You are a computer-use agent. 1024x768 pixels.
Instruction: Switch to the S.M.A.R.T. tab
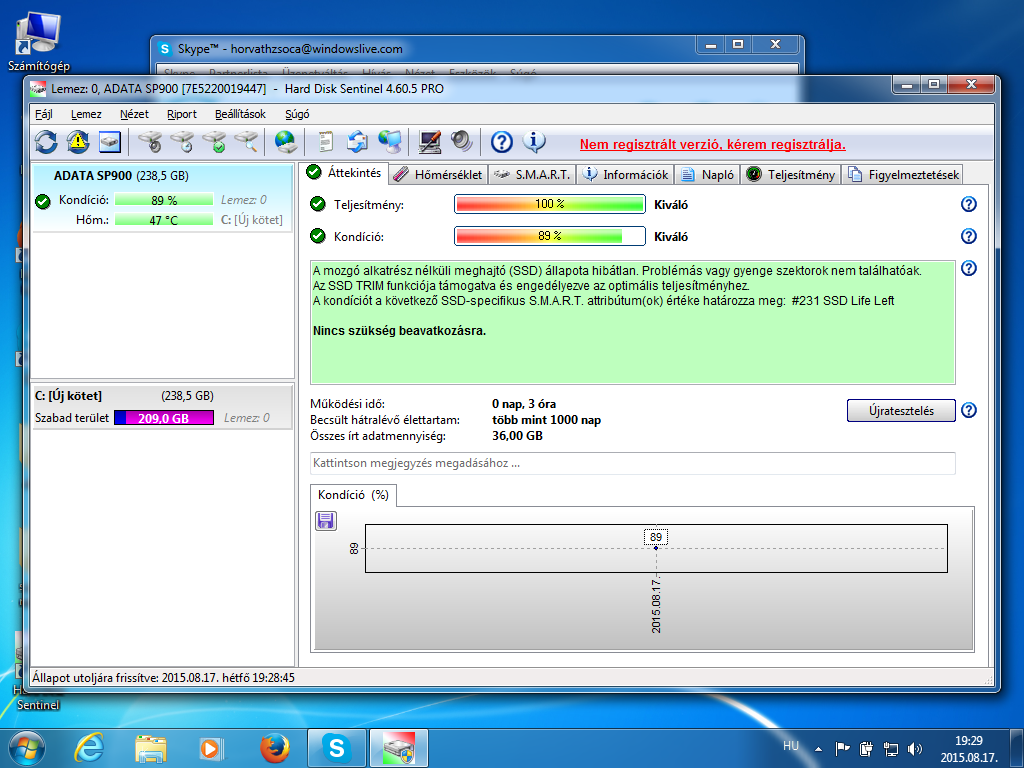(x=532, y=175)
